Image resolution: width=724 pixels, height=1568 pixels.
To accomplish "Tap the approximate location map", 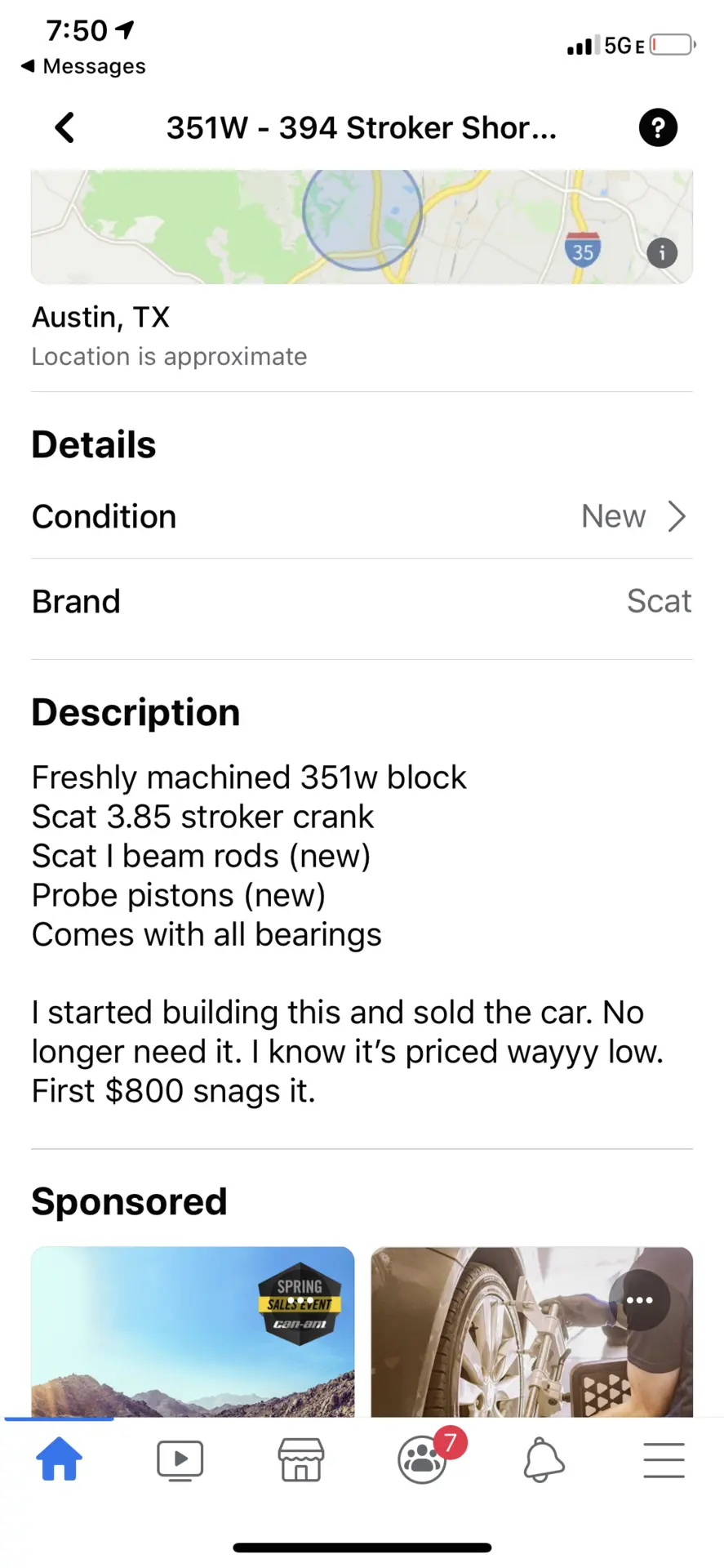I will coord(362,226).
